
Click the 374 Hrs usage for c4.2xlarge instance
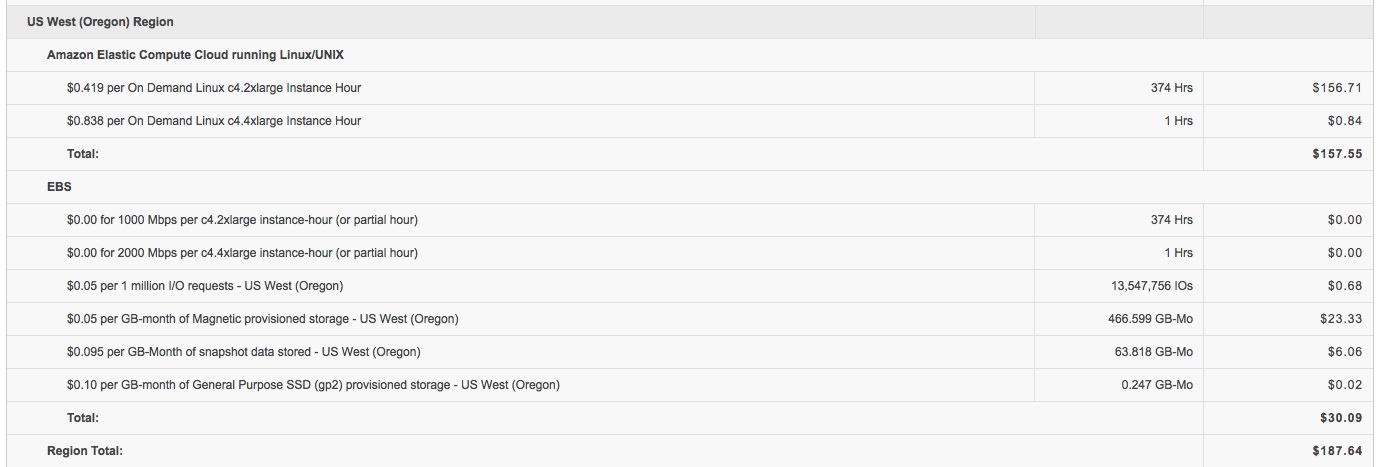pyautogui.click(x=1171, y=88)
